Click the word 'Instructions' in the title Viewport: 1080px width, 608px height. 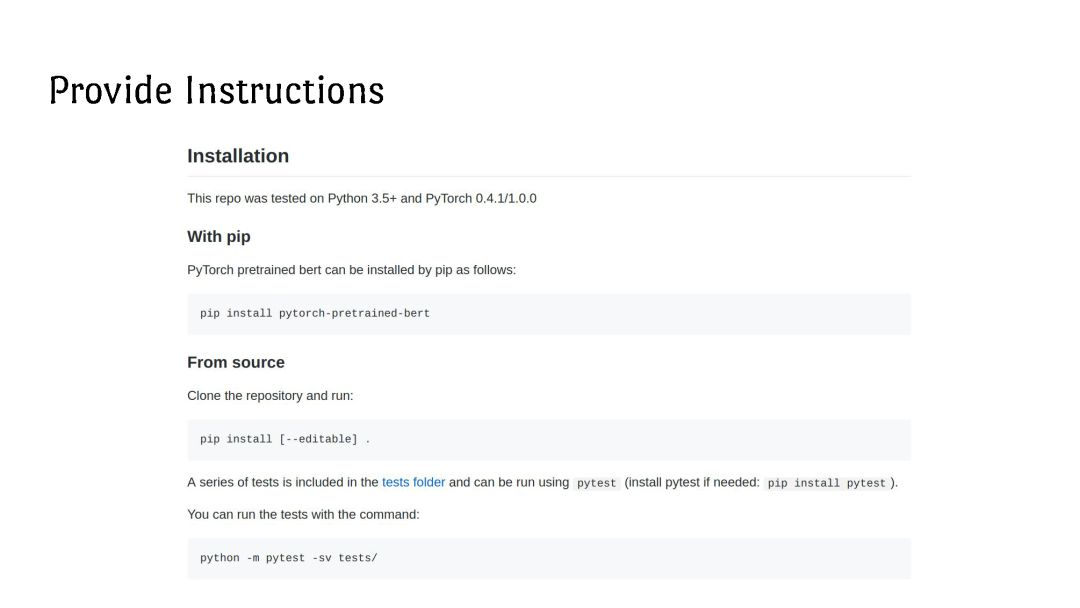(x=285, y=90)
